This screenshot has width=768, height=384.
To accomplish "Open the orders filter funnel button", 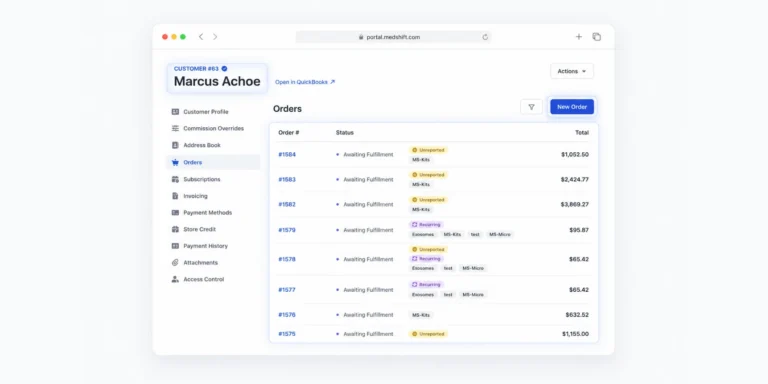I will [x=531, y=107].
